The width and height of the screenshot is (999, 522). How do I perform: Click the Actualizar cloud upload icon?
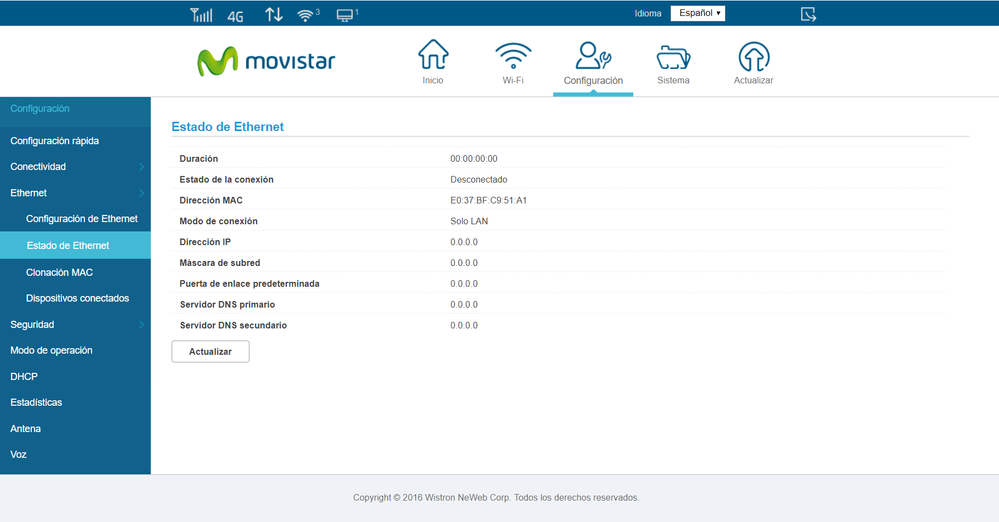[x=753, y=57]
